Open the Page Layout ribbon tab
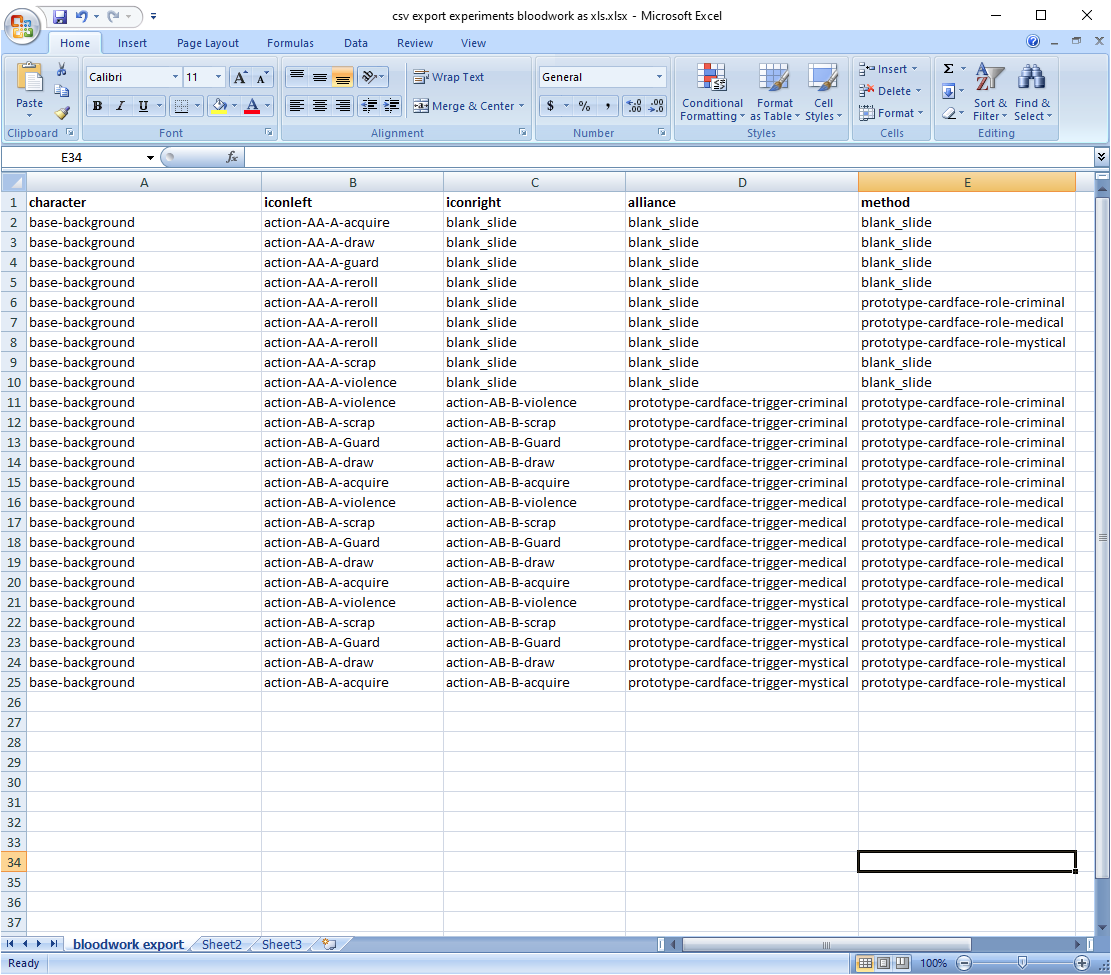 tap(208, 43)
